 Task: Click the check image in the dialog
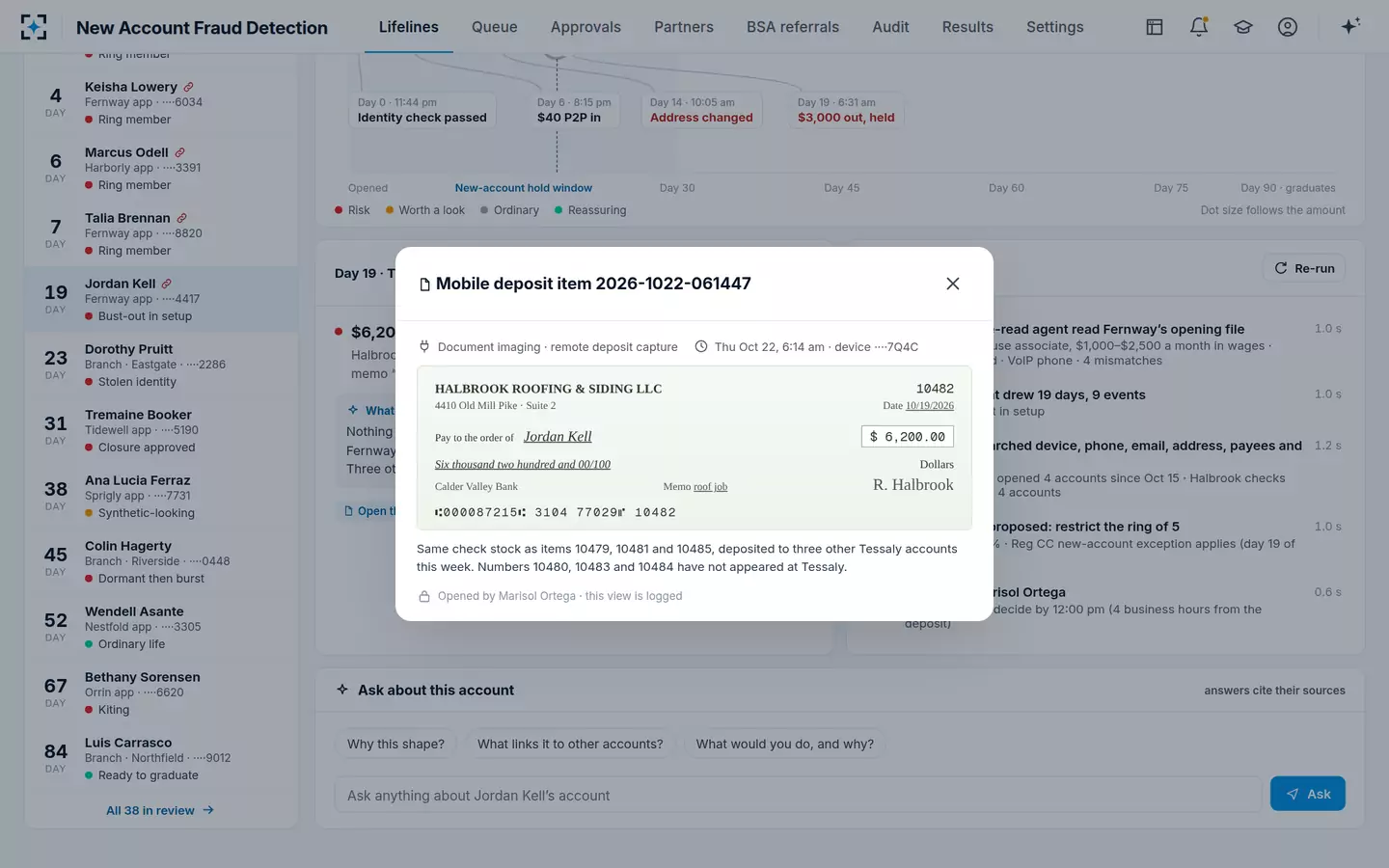[694, 448]
